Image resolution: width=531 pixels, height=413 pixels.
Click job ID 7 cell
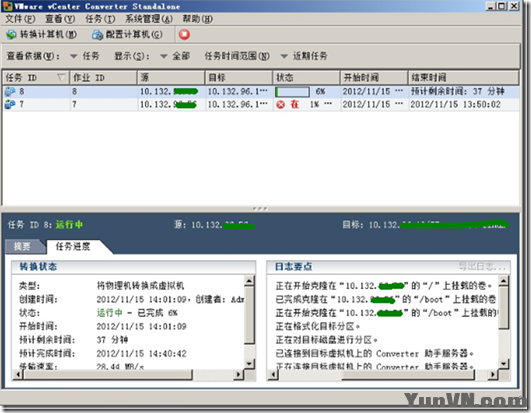pyautogui.click(x=74, y=104)
